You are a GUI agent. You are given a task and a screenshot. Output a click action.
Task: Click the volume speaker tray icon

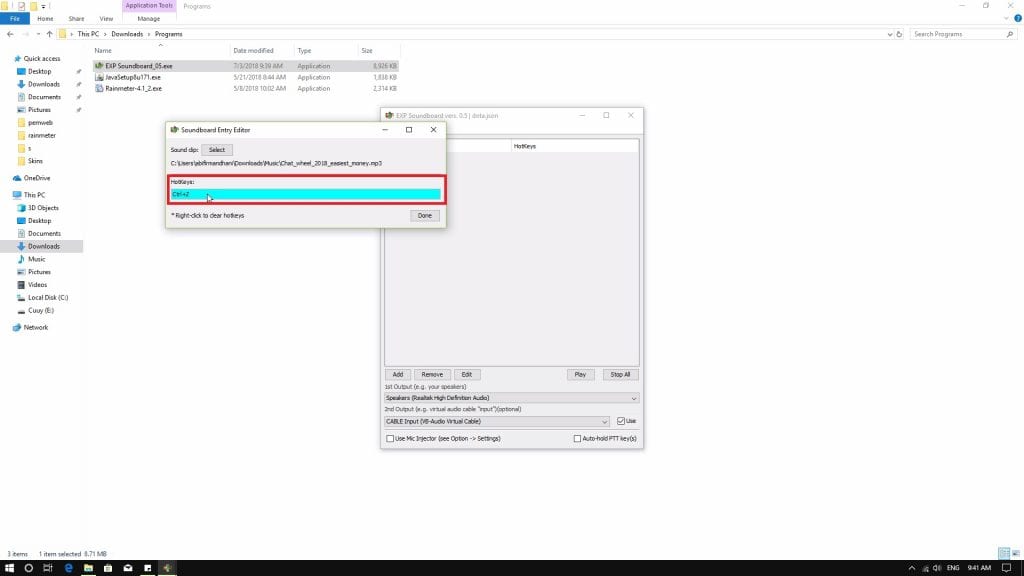tap(937, 568)
